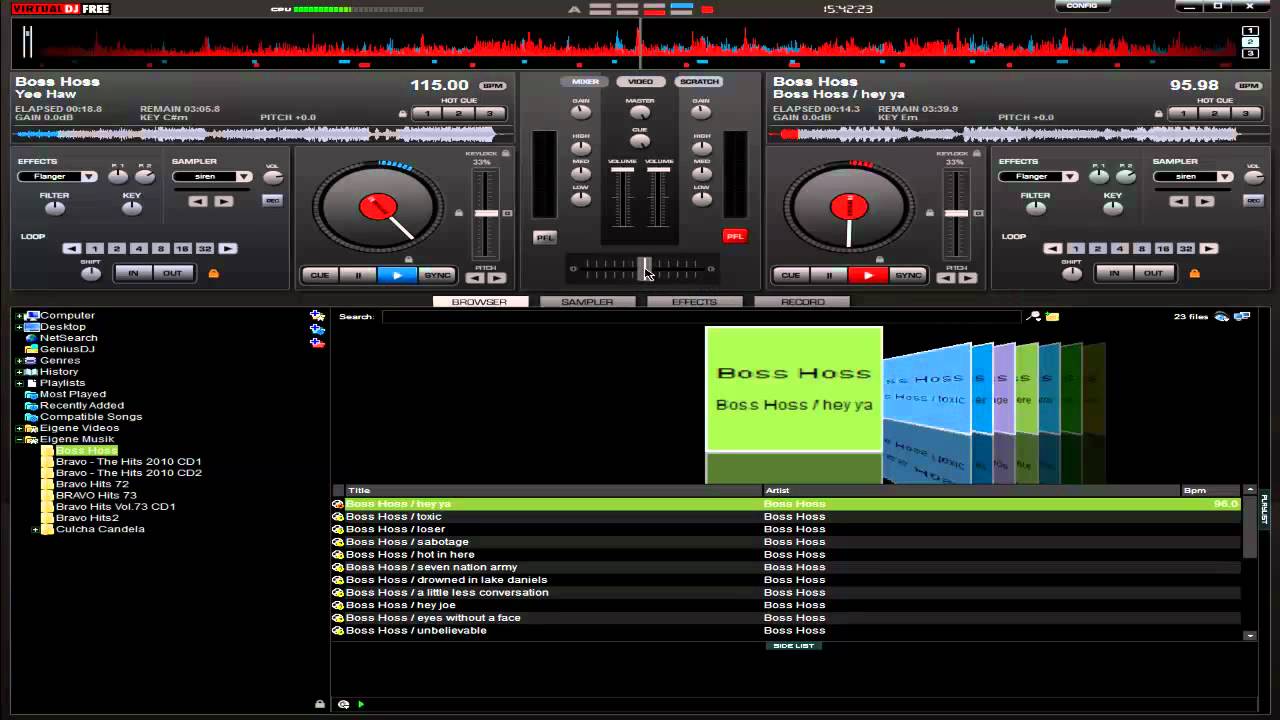The height and width of the screenshot is (720, 1280).
Task: Double the loop length on right deck
Action: [x=1209, y=248]
